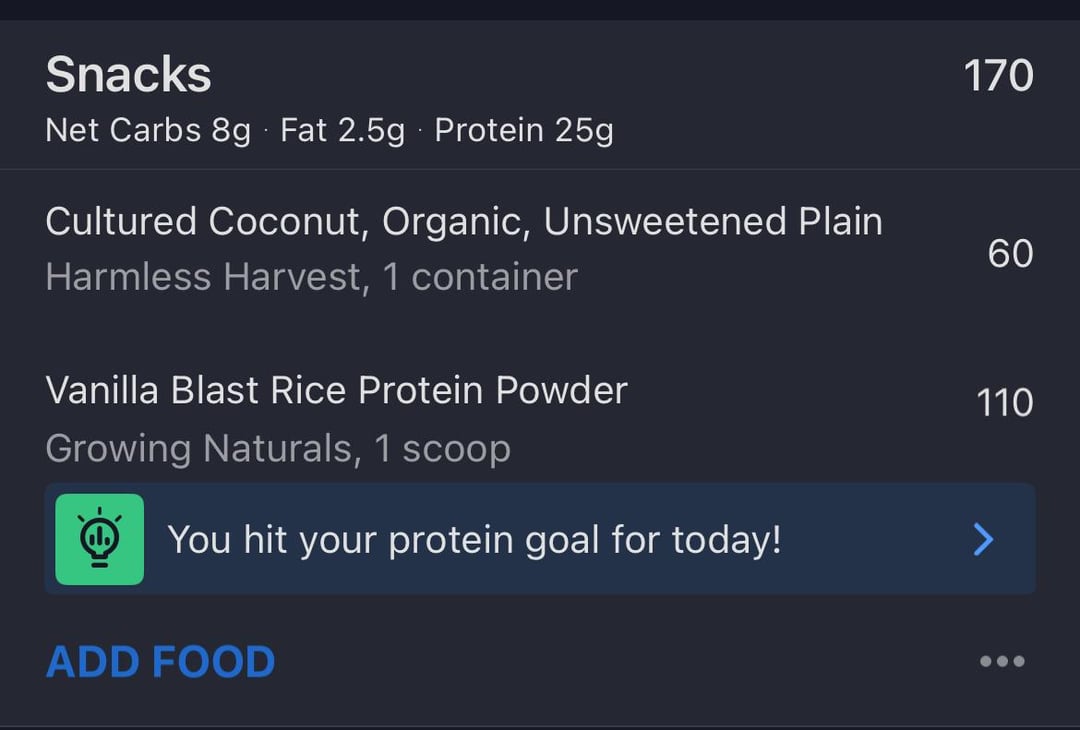1080x730 pixels.
Task: Tap the Protein 25g macro label
Action: 524,131
